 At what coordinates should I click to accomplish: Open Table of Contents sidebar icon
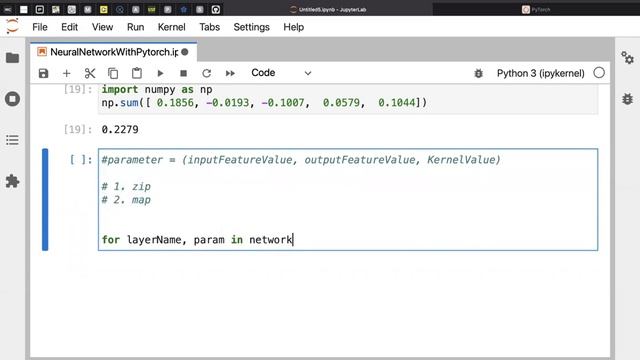coord(12,140)
